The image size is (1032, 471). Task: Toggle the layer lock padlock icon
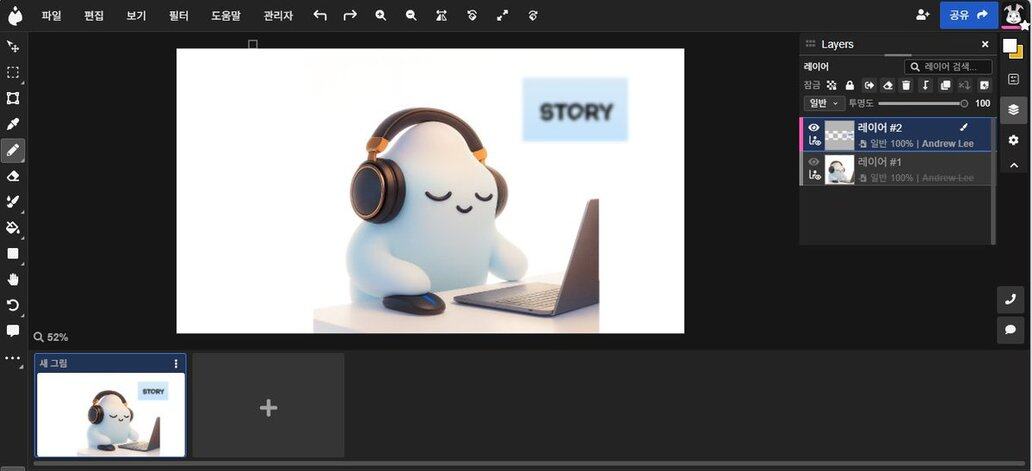coord(849,85)
